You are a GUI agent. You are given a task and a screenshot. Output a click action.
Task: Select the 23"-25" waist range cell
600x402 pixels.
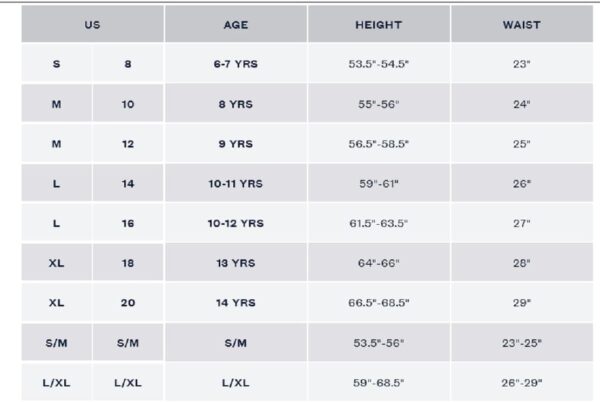pyautogui.click(x=521, y=342)
